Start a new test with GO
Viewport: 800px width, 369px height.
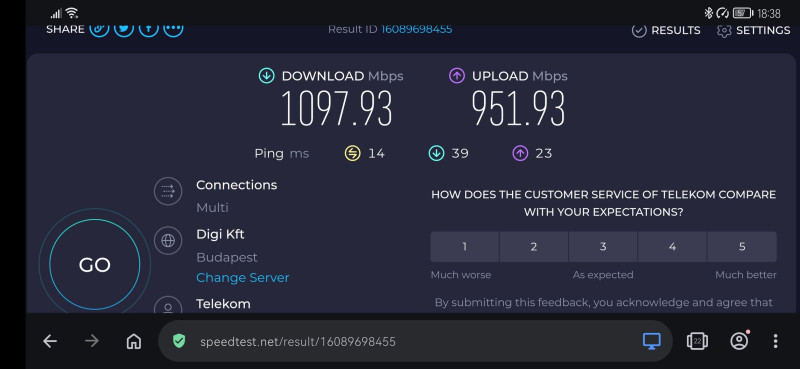point(94,264)
